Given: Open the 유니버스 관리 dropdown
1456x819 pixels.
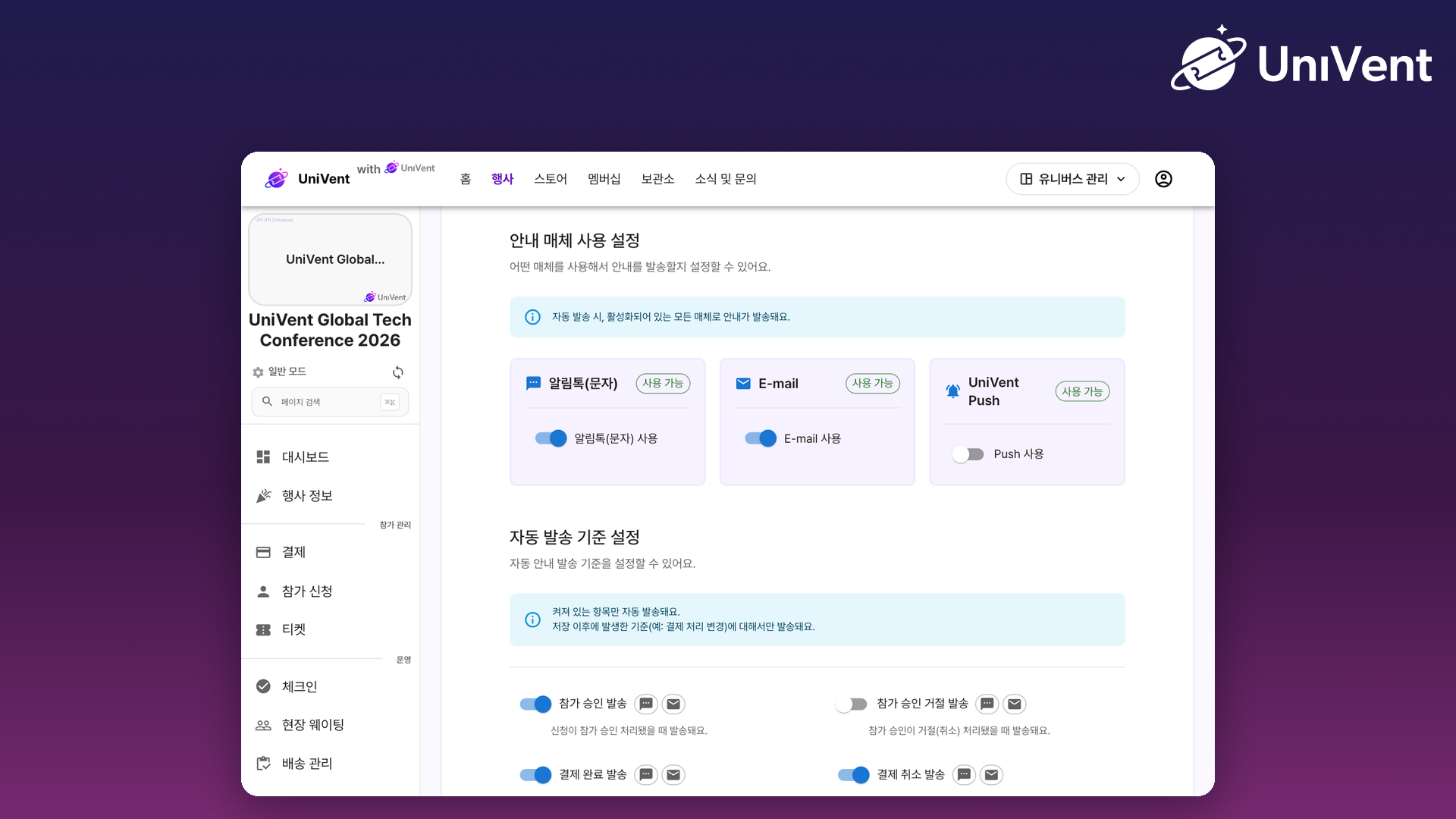Looking at the screenshot, I should pos(1072,179).
